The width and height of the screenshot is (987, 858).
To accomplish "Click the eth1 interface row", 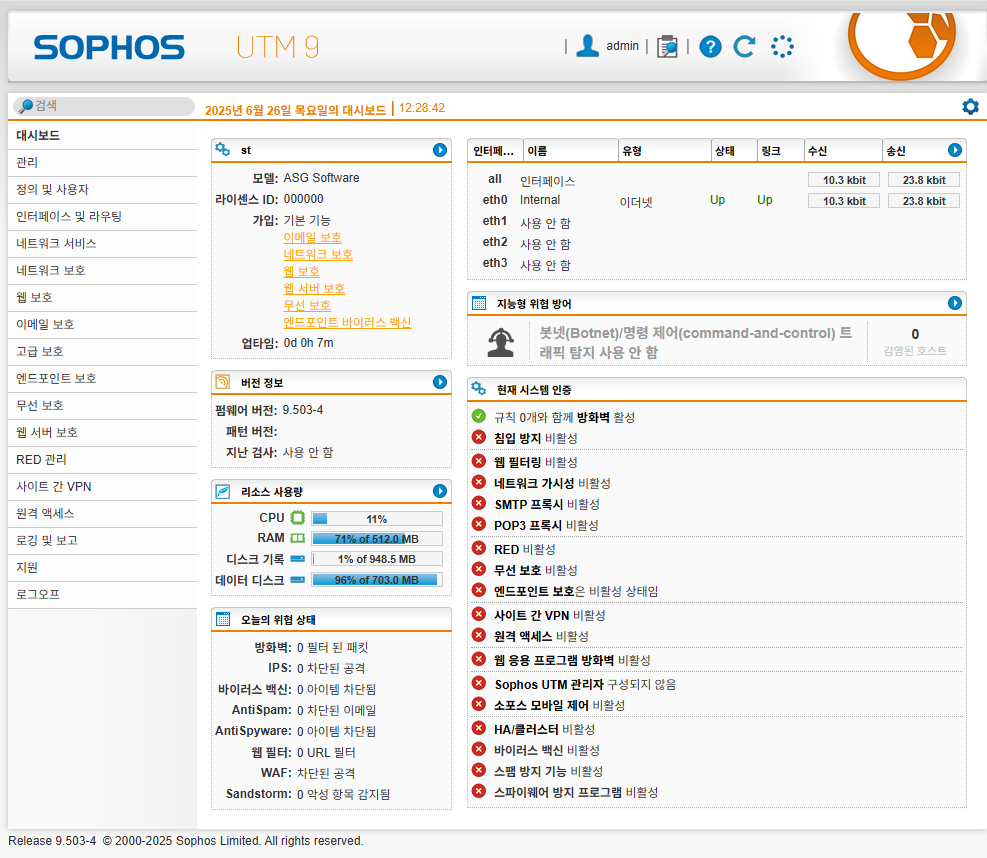I will [x=716, y=222].
